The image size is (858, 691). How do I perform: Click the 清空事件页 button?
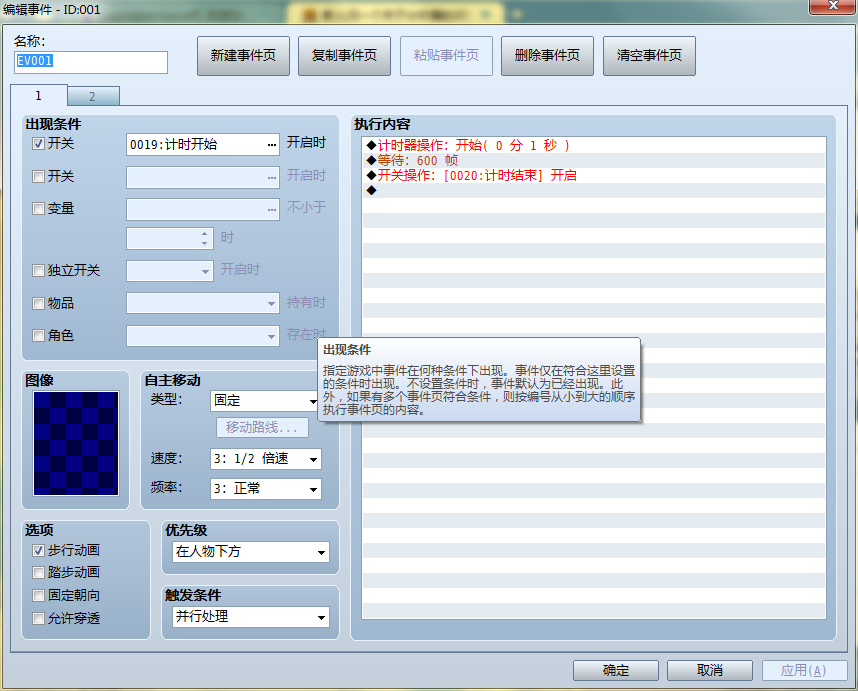point(649,55)
